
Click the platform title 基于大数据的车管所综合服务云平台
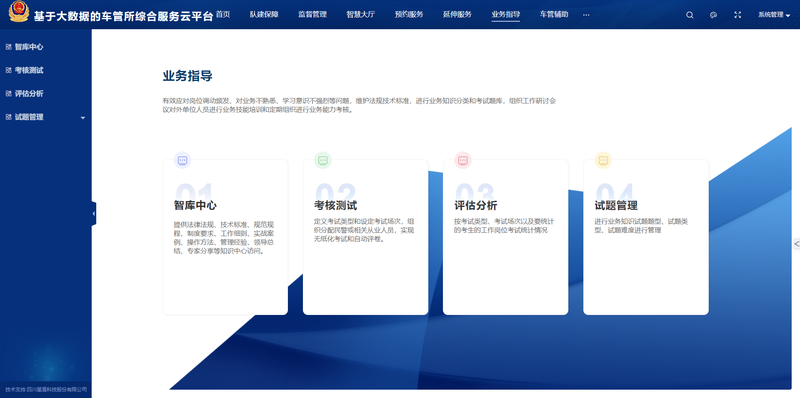123,16
